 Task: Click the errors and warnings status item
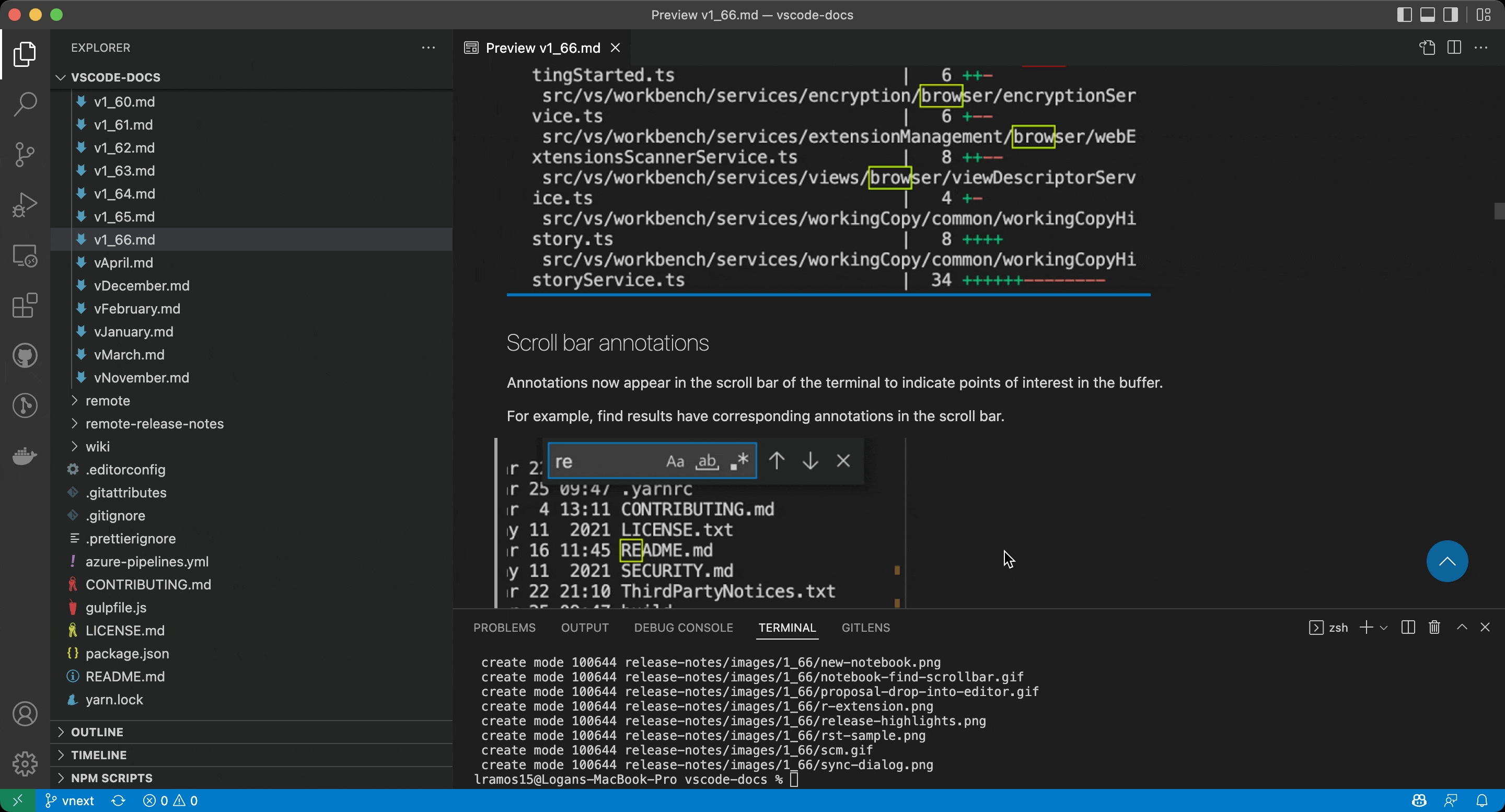tap(170, 801)
